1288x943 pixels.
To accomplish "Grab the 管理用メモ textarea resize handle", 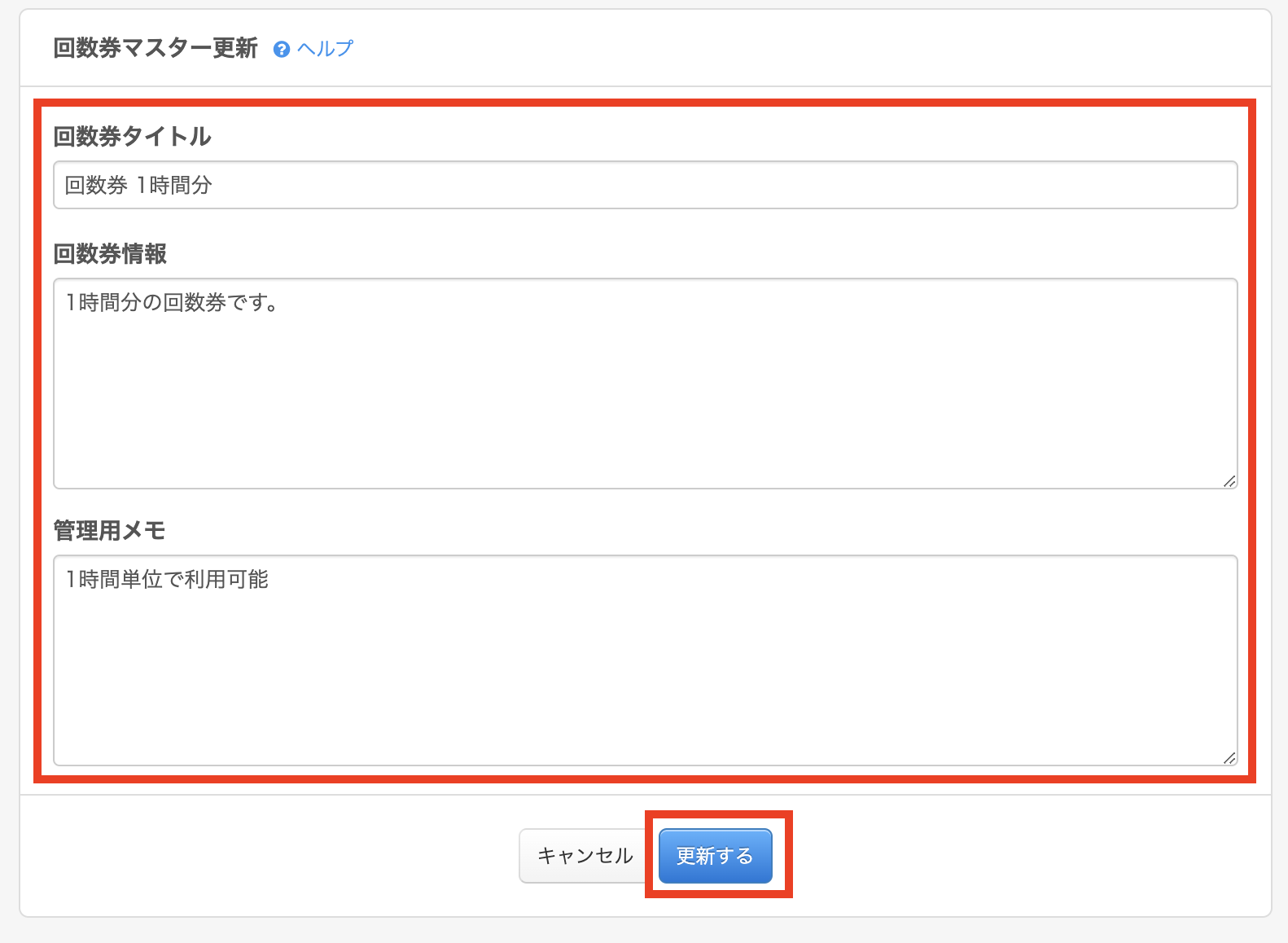I will coord(1229,758).
